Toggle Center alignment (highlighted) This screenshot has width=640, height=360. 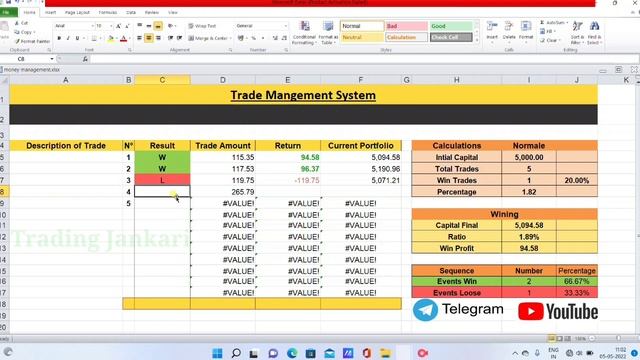(149, 38)
